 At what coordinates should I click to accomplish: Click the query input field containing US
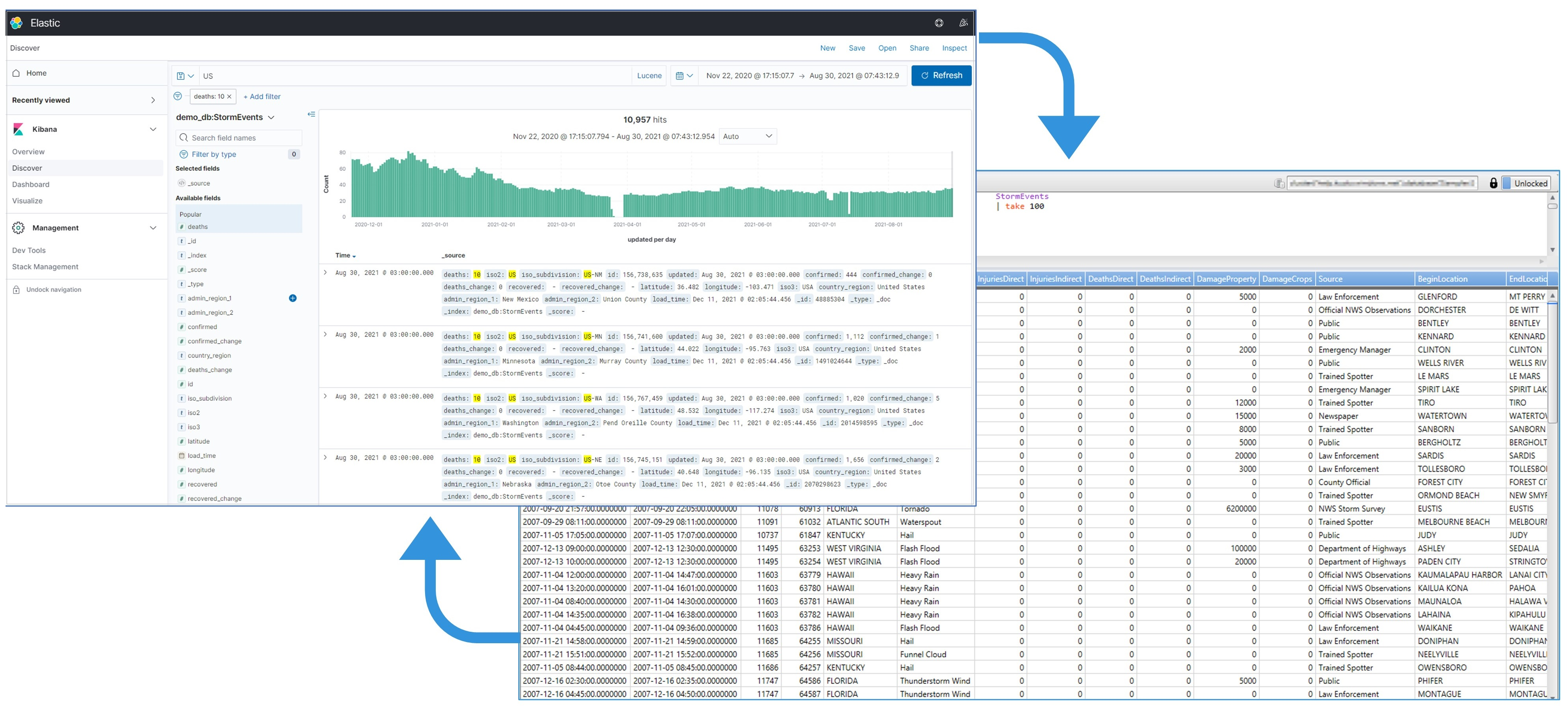click(x=365, y=75)
